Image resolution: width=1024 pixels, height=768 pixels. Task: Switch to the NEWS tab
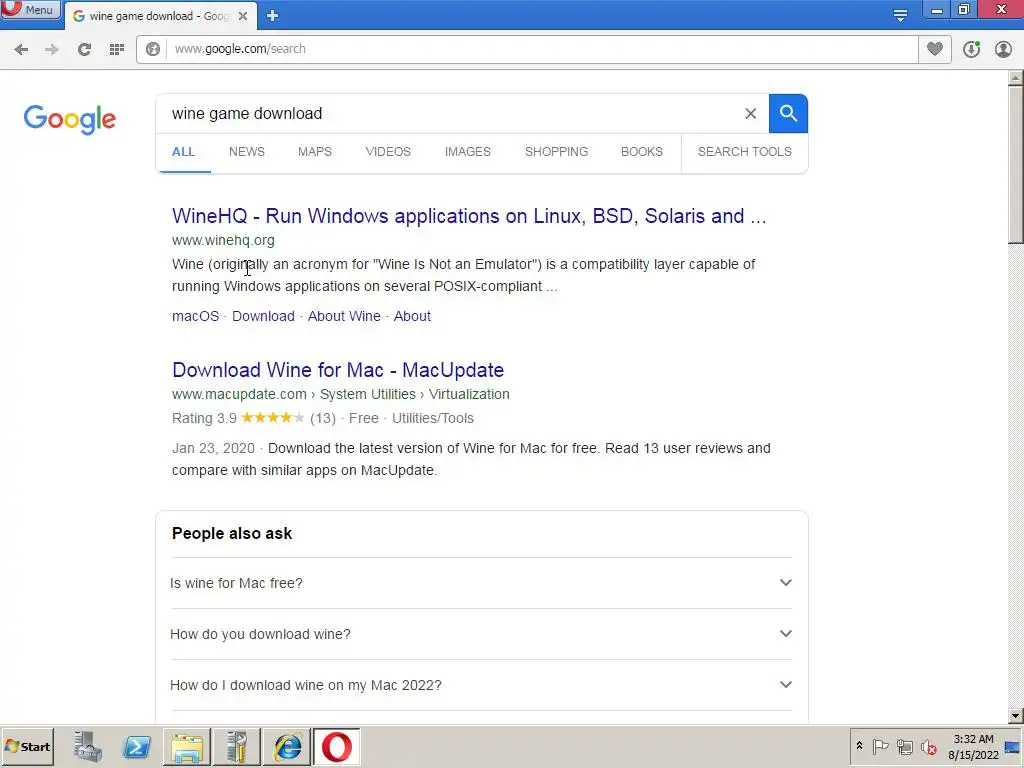(247, 152)
